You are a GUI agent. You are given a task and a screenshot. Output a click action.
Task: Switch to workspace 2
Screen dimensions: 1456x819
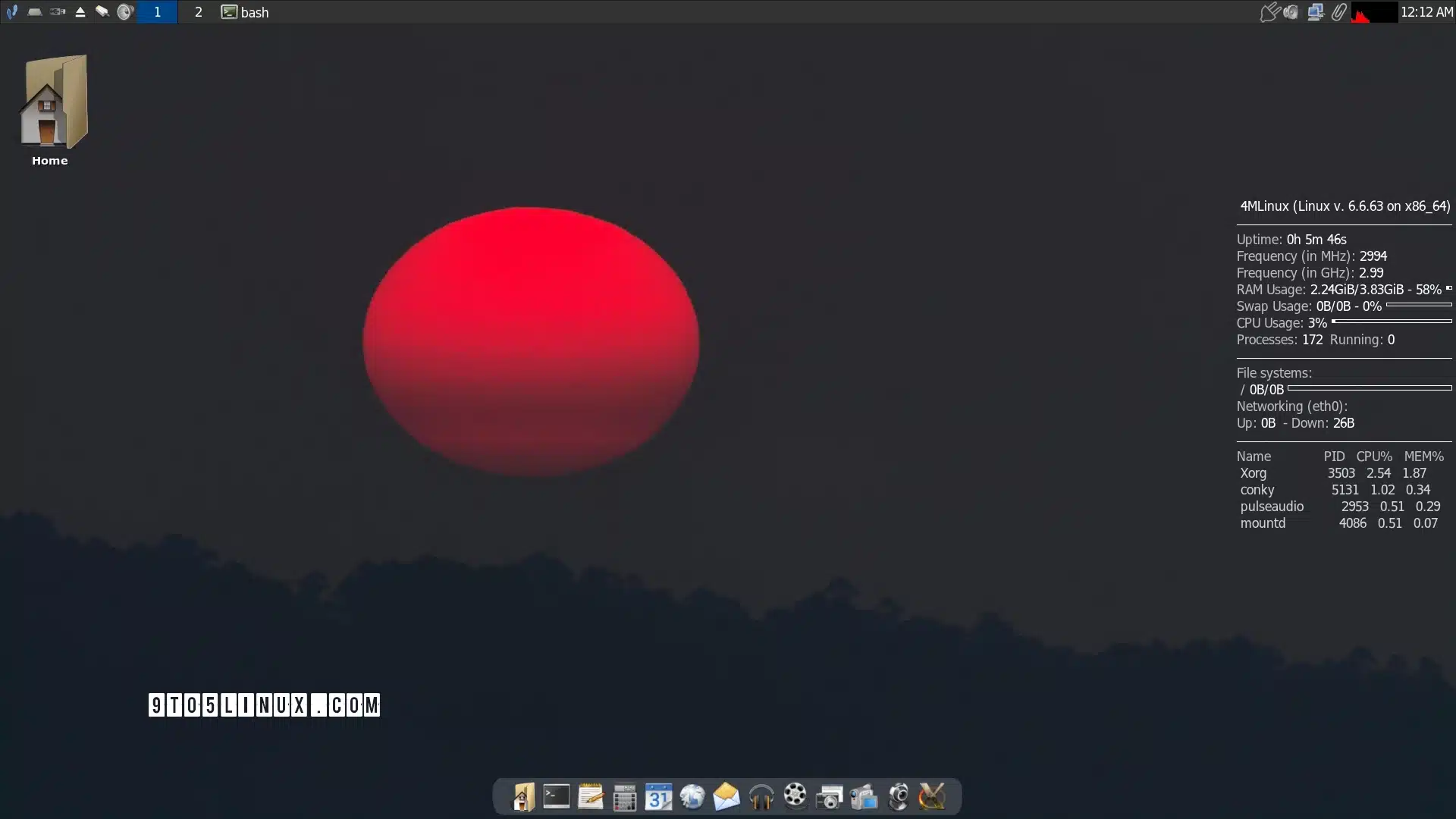click(x=198, y=12)
